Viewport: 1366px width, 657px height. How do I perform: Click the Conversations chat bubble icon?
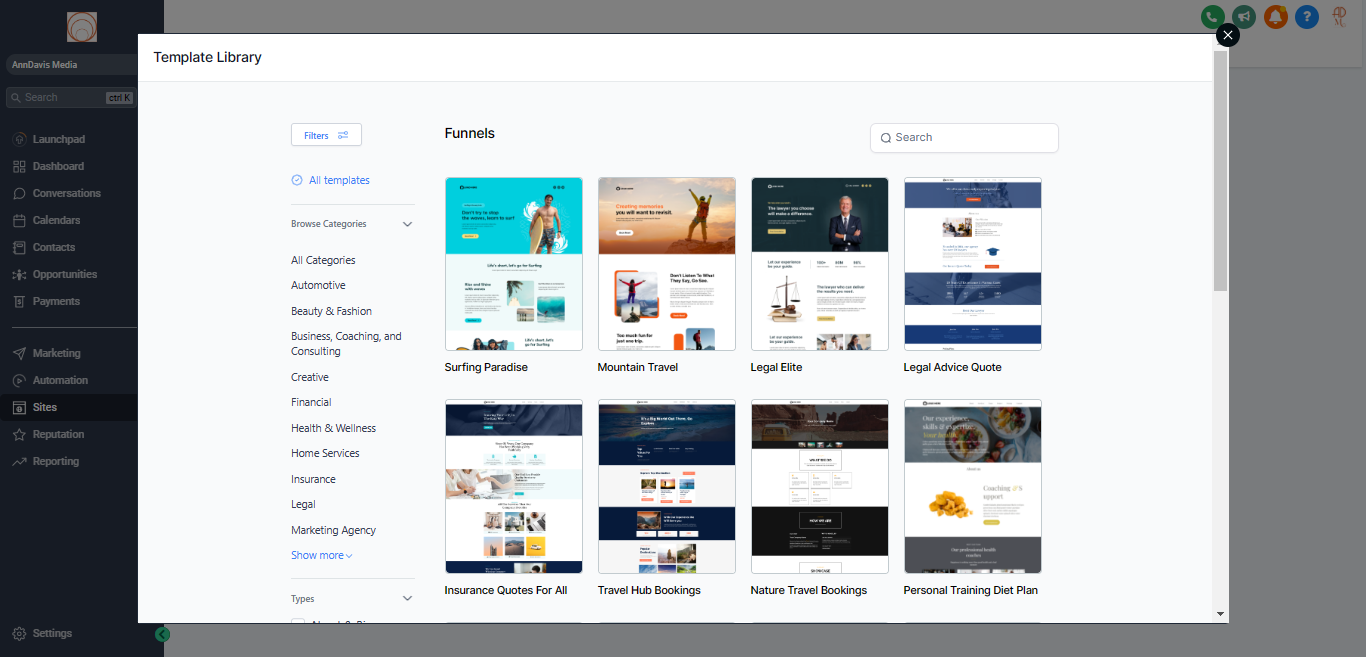click(20, 194)
